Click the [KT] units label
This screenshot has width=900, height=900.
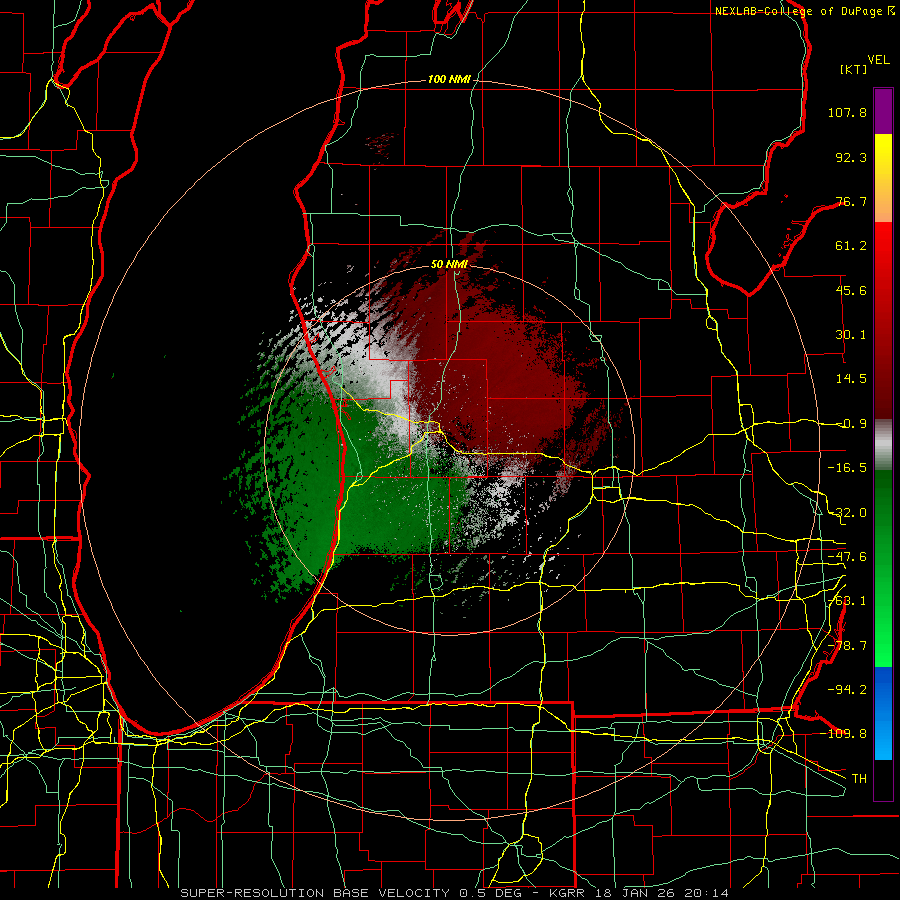coord(854,69)
